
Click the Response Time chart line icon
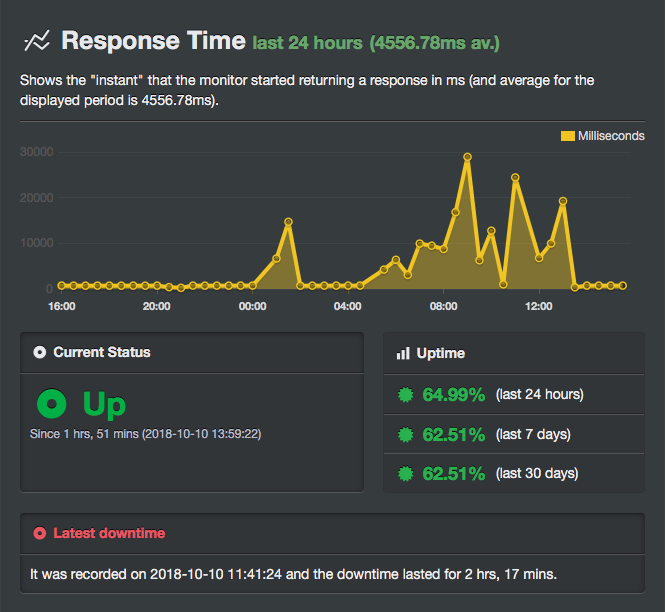[37, 41]
